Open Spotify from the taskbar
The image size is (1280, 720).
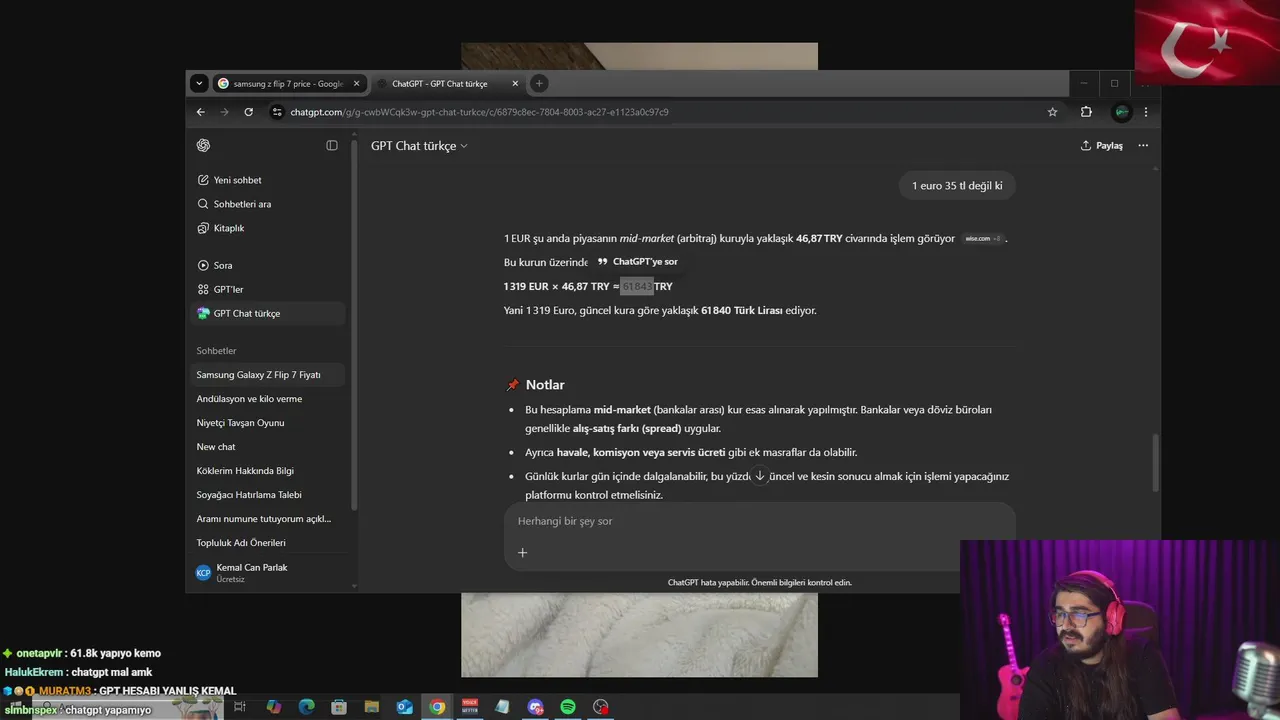click(x=568, y=707)
